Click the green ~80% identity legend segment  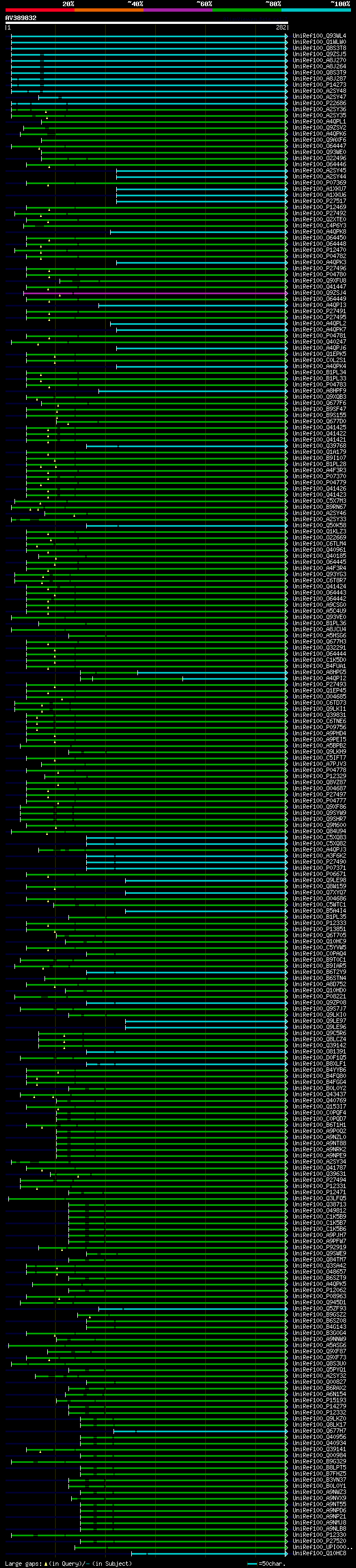coord(247,10)
